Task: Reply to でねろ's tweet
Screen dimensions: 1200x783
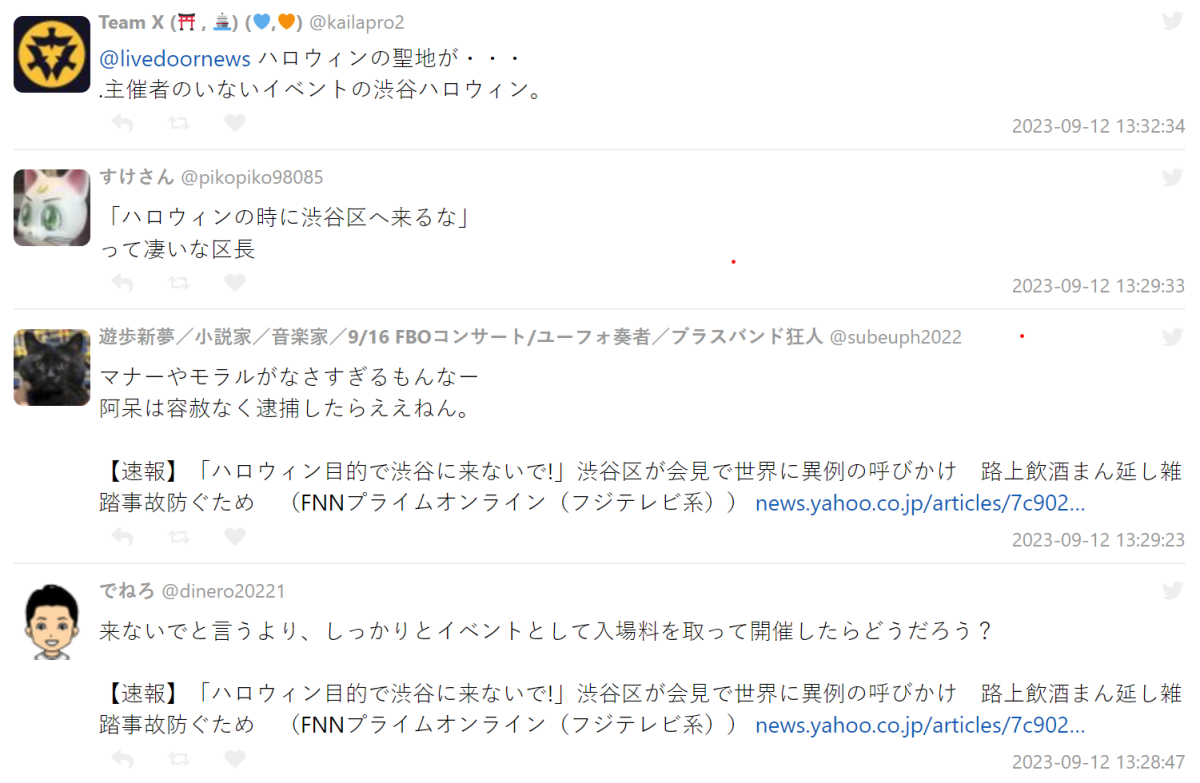Action: tap(122, 759)
